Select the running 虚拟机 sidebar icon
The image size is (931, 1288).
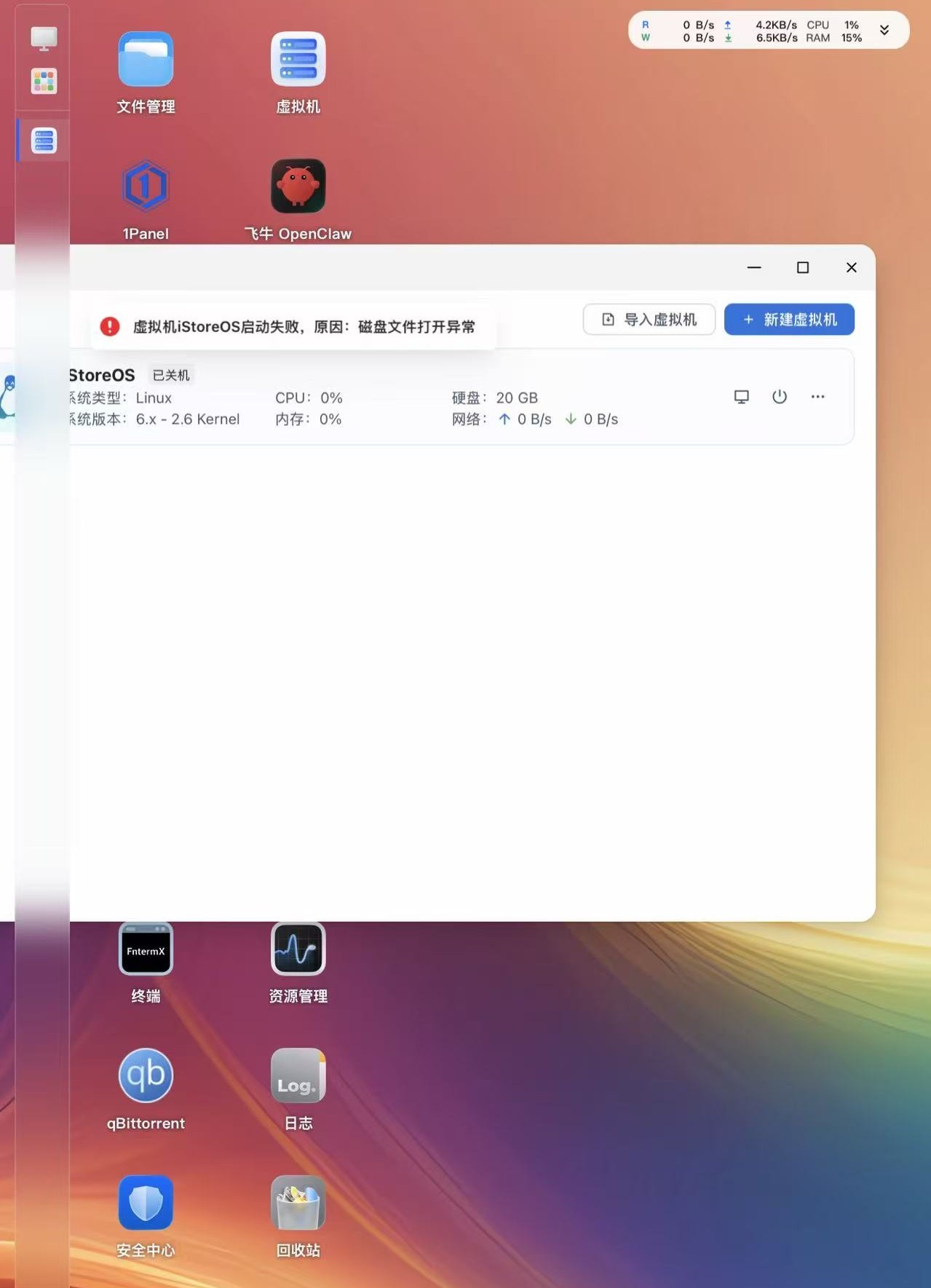(x=44, y=141)
